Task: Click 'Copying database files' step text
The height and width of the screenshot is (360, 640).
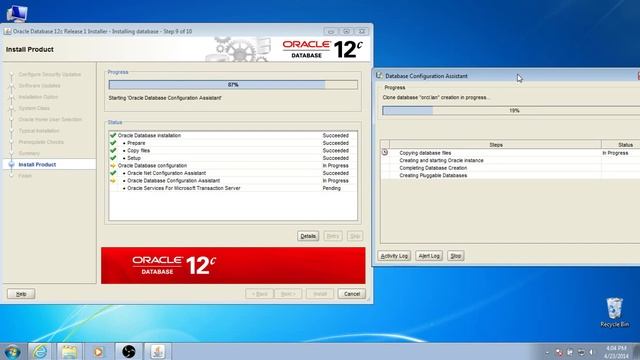Action: pos(425,153)
